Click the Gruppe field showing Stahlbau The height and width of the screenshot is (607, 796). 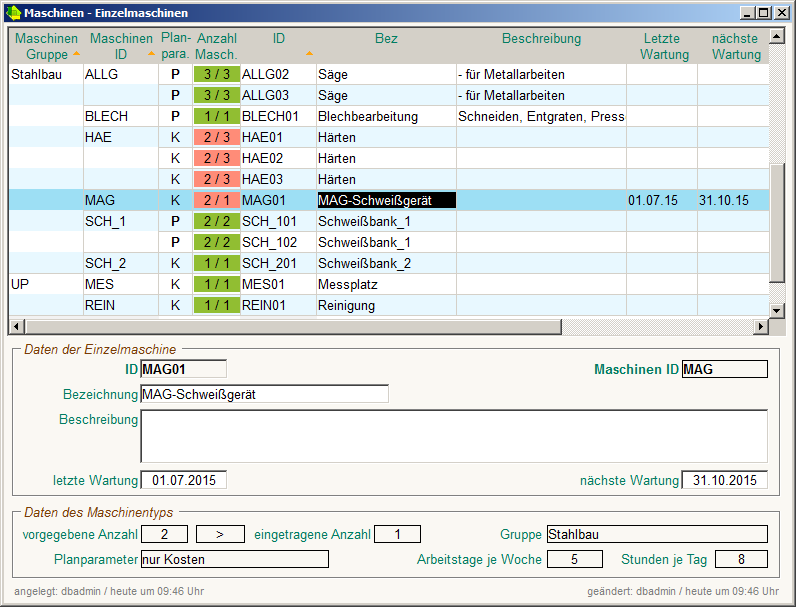pos(657,534)
